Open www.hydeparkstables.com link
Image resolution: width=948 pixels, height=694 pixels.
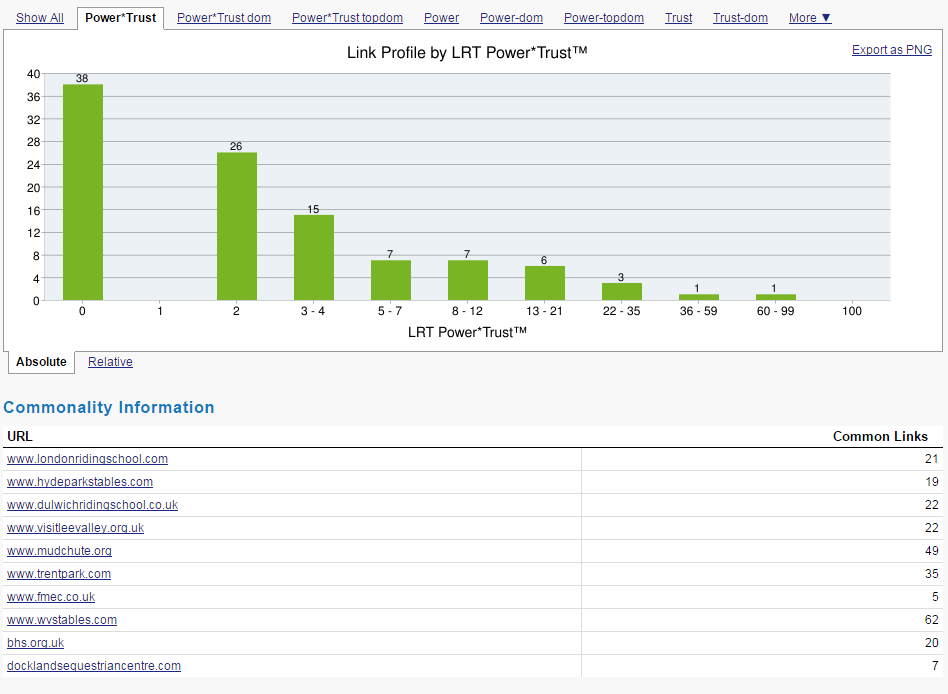click(x=80, y=482)
